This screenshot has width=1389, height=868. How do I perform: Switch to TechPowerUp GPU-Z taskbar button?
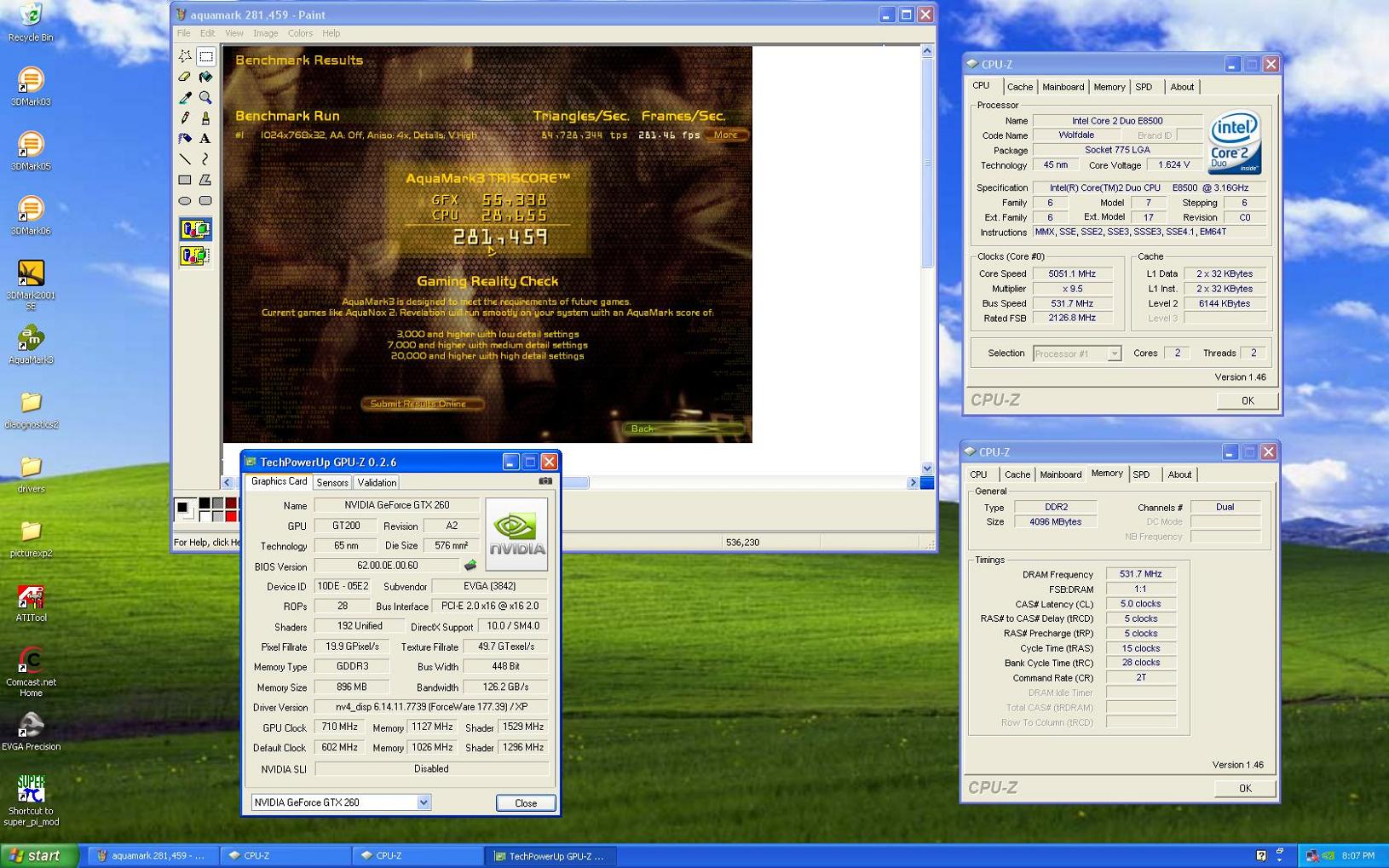click(x=552, y=856)
